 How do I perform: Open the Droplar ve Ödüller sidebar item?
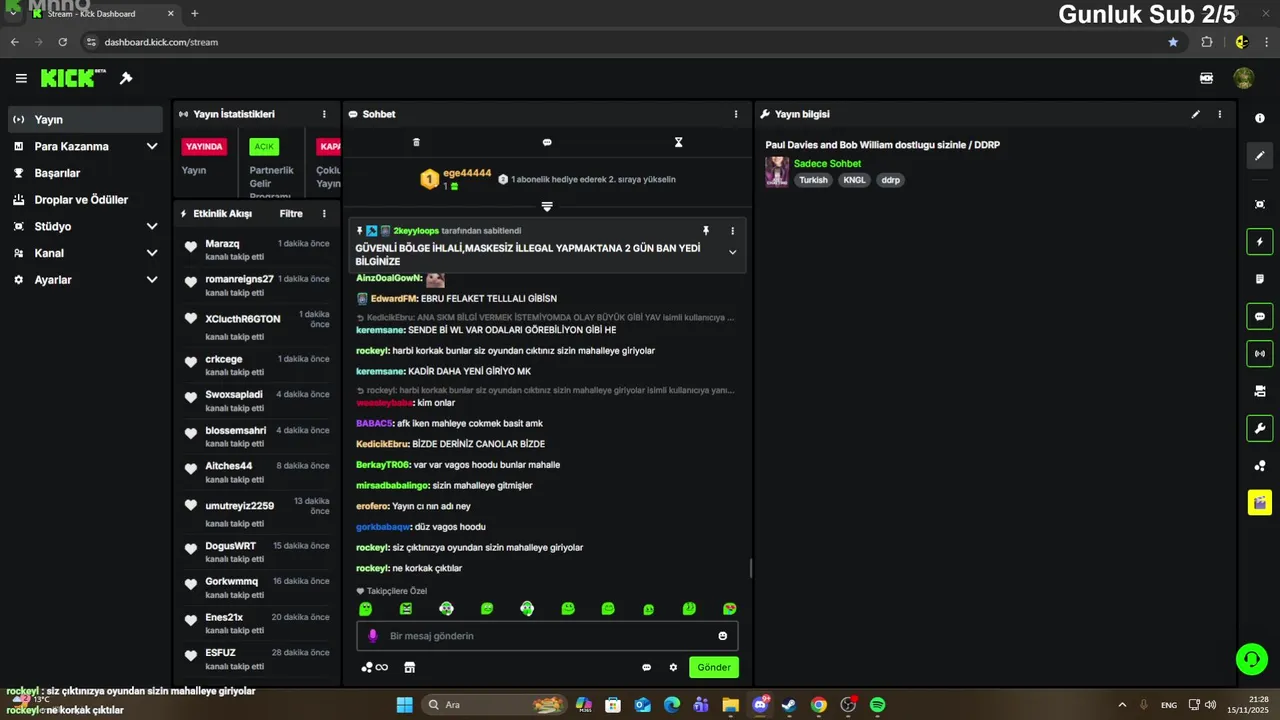[85, 200]
